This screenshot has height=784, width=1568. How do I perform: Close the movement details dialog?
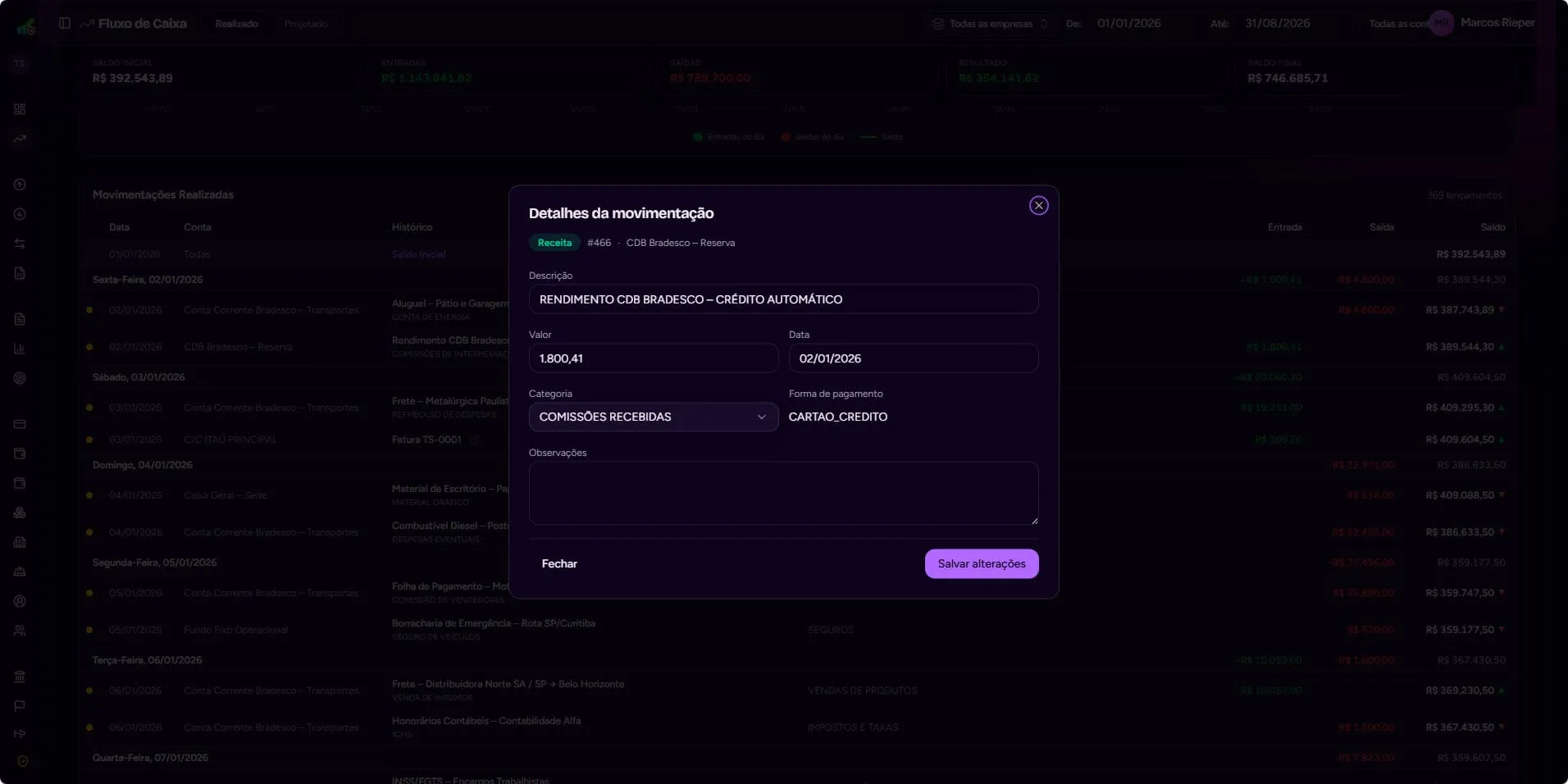1038,206
